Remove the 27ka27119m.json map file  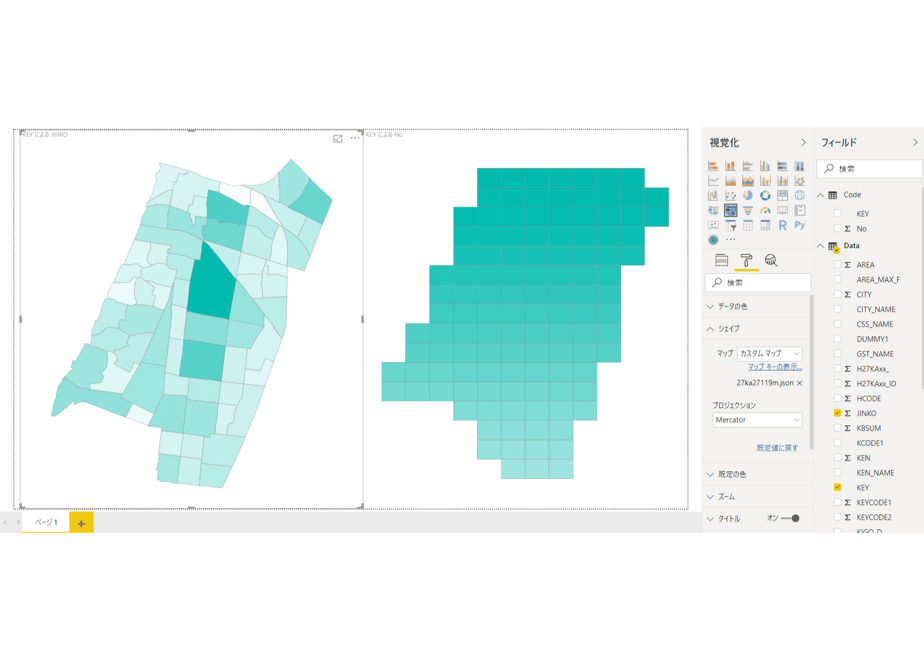coord(800,383)
